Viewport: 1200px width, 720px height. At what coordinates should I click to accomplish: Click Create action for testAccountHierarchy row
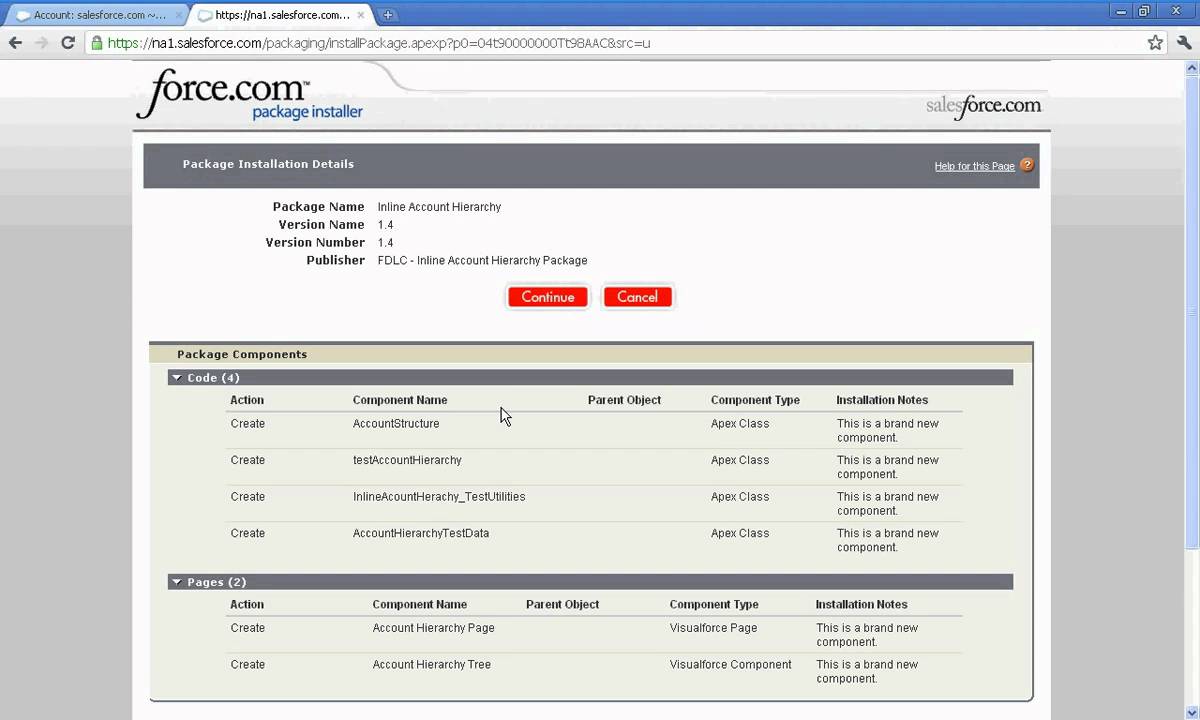[248, 460]
